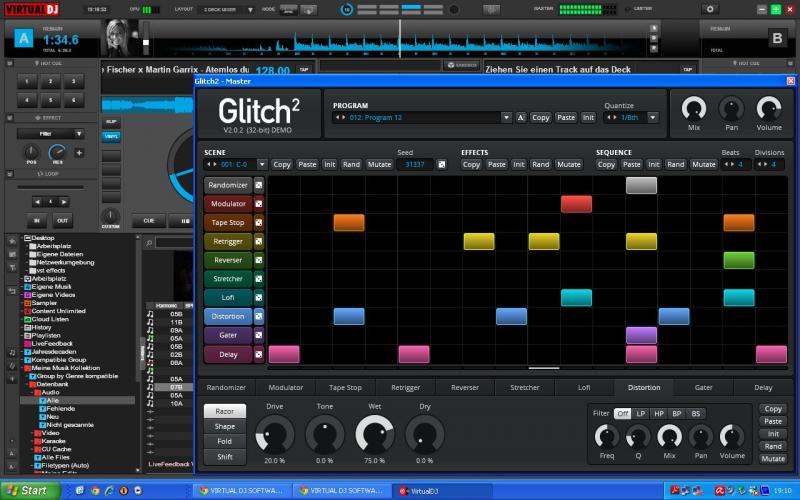Step the Program previous/next arrows
Viewport: 800px width, 500px height.
[339, 117]
